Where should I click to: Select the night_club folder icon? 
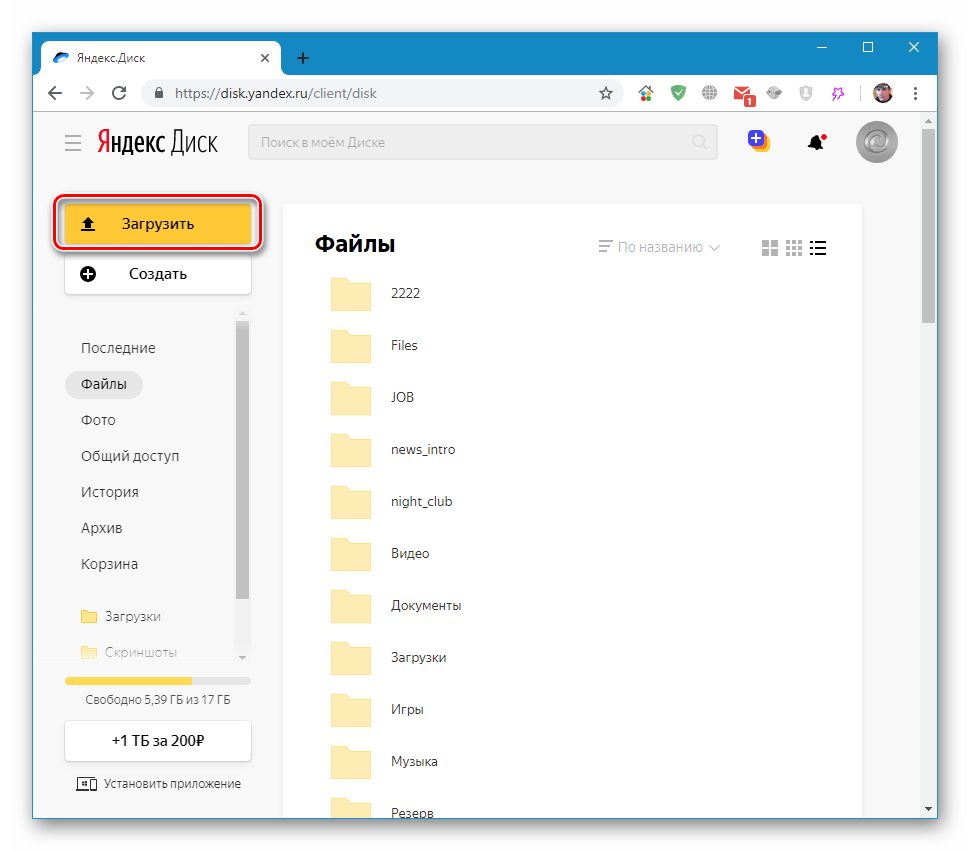pos(351,502)
